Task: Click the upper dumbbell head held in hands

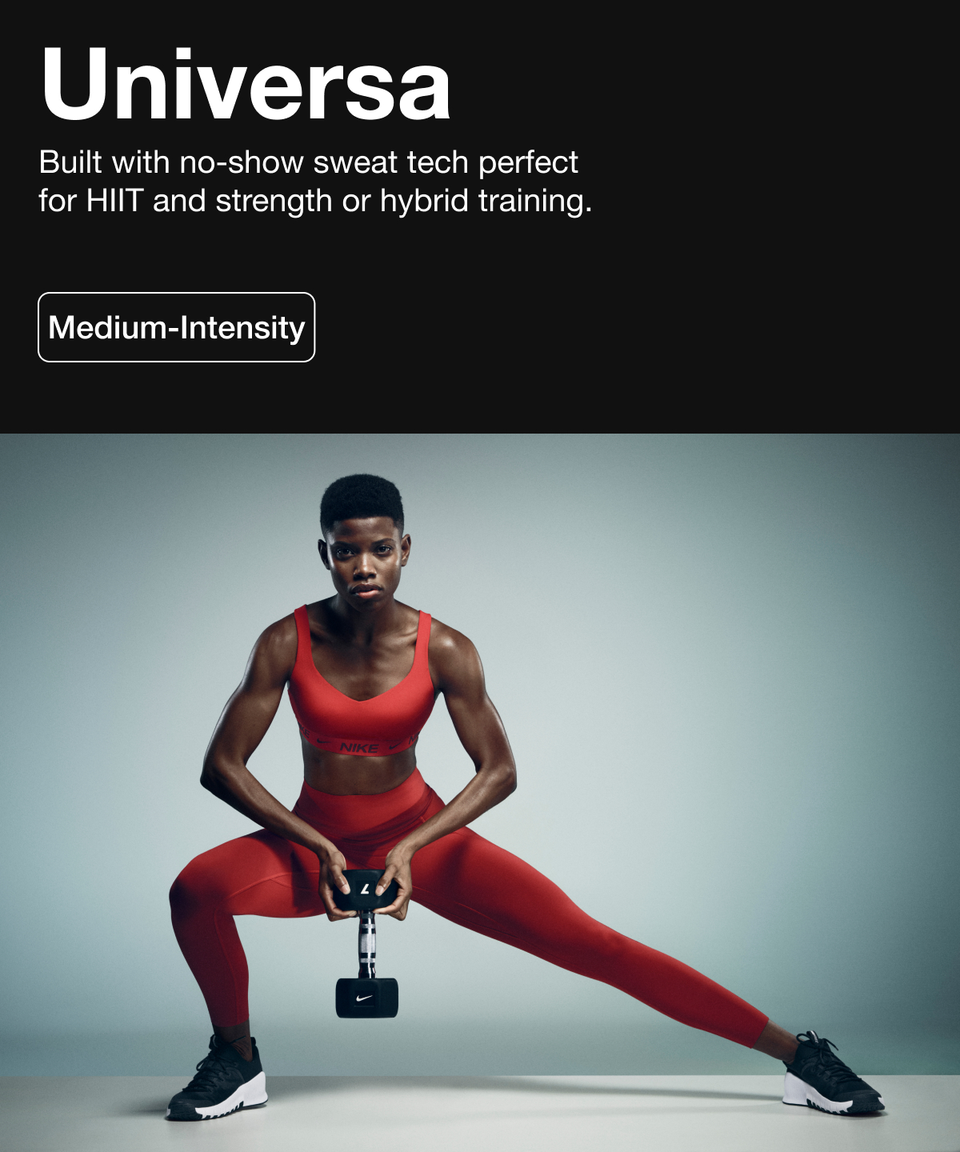Action: (365, 890)
